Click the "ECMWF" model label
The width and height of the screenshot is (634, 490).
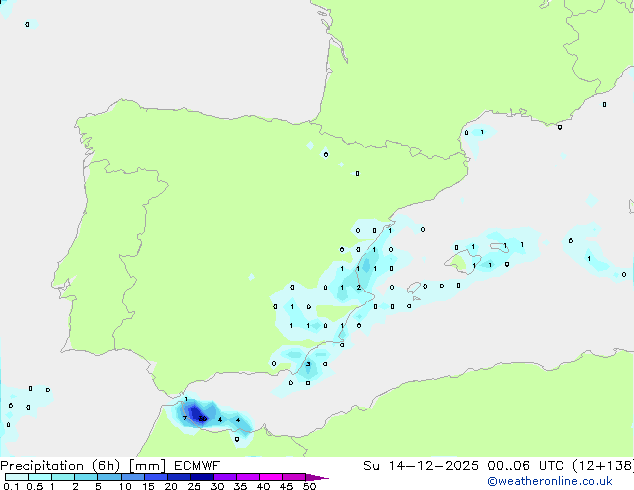pos(197,466)
